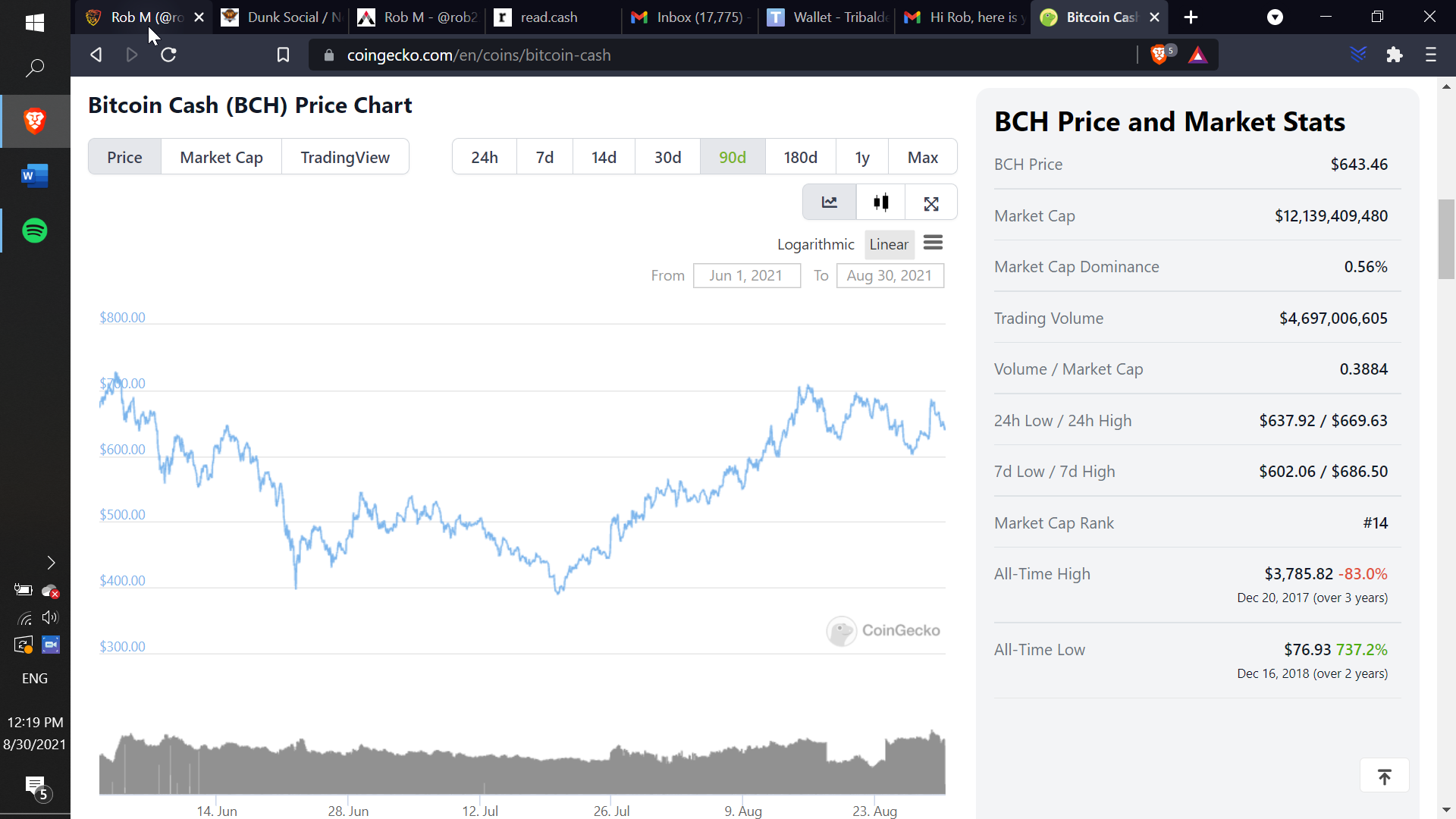
Task: Open a new browser tab
Action: coord(1191,17)
